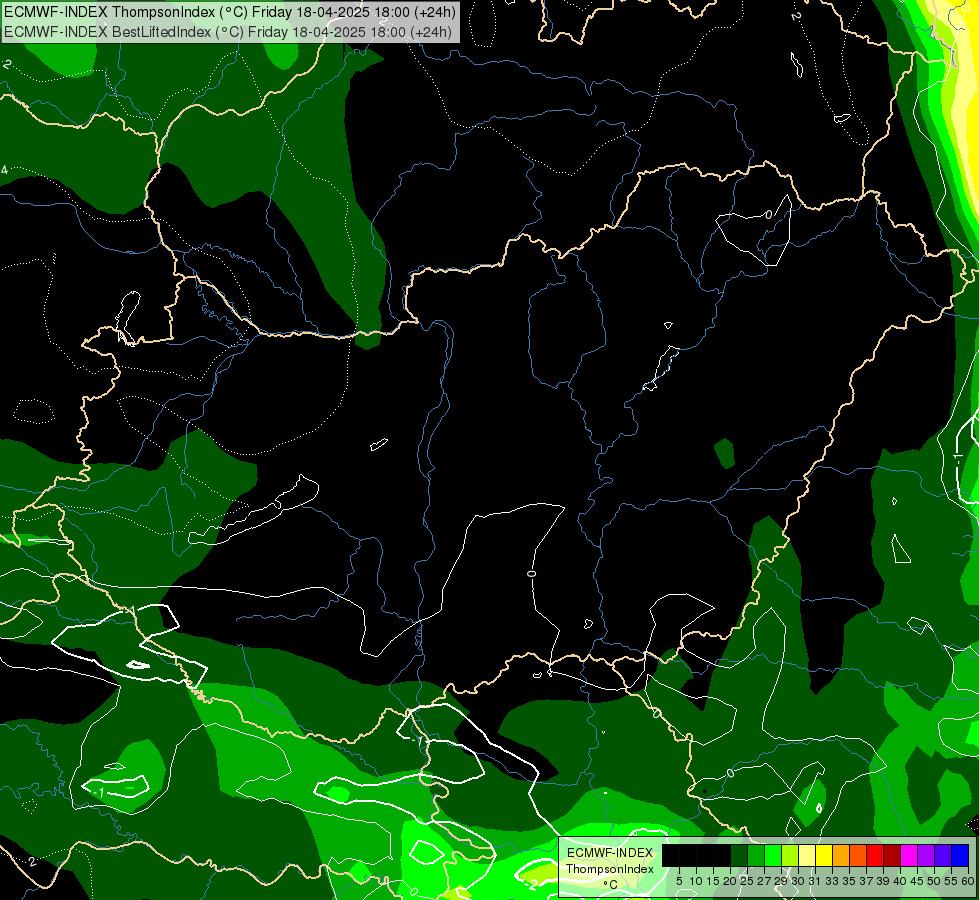Click legend scale value 25
Screen dimensions: 979x900
click(x=747, y=881)
